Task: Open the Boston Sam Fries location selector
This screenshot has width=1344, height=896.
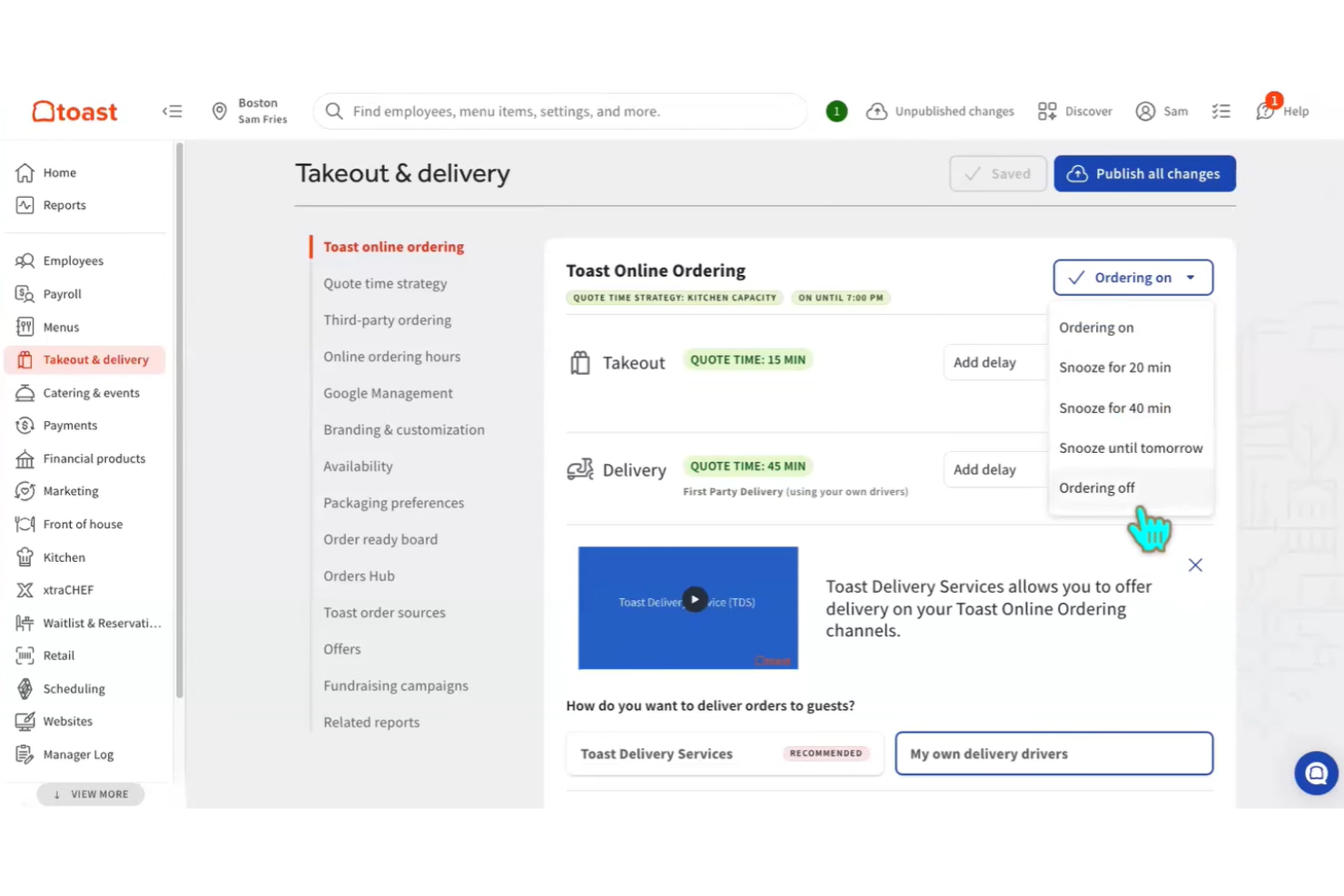Action: point(249,111)
